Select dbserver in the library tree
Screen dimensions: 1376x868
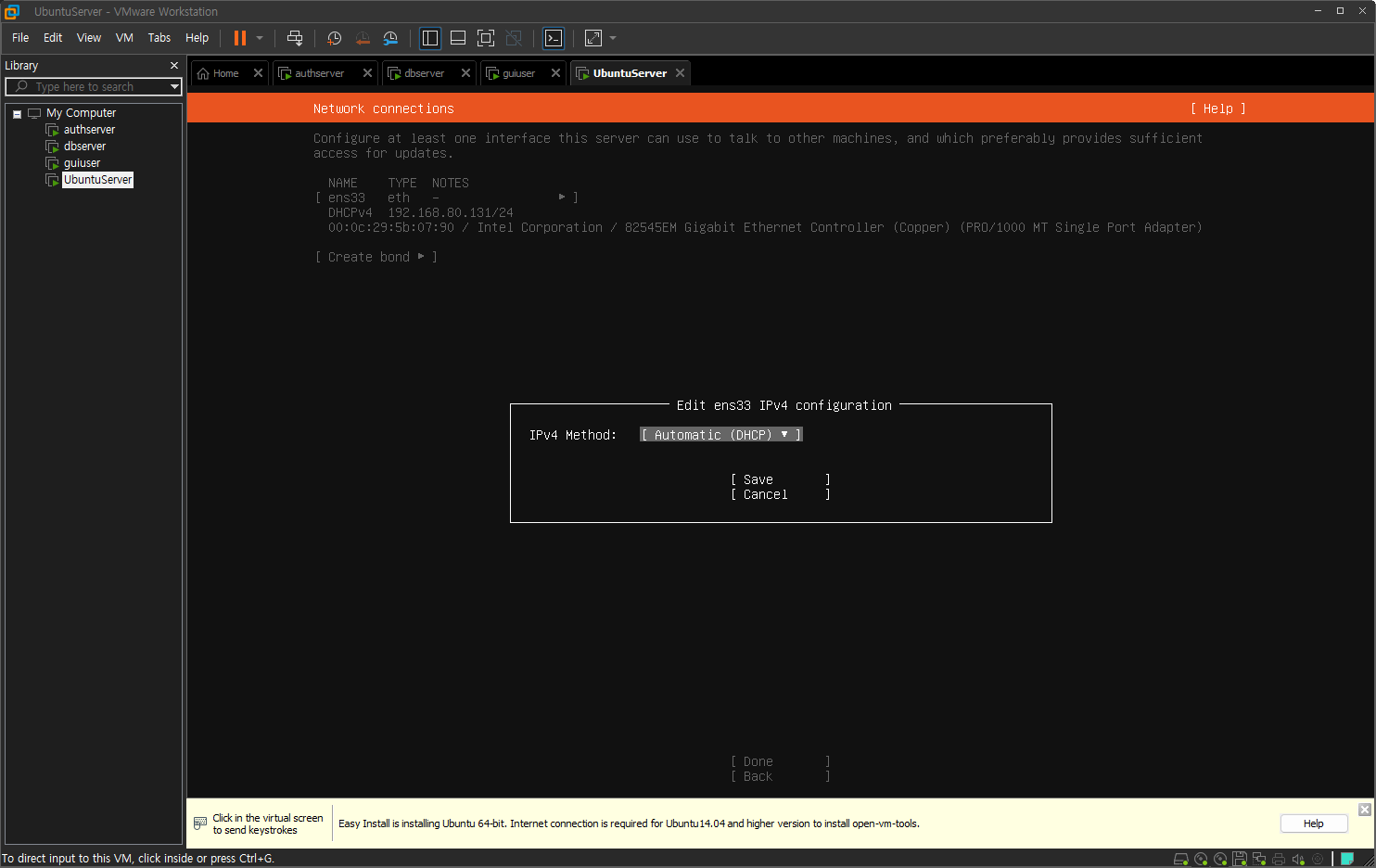(x=84, y=147)
